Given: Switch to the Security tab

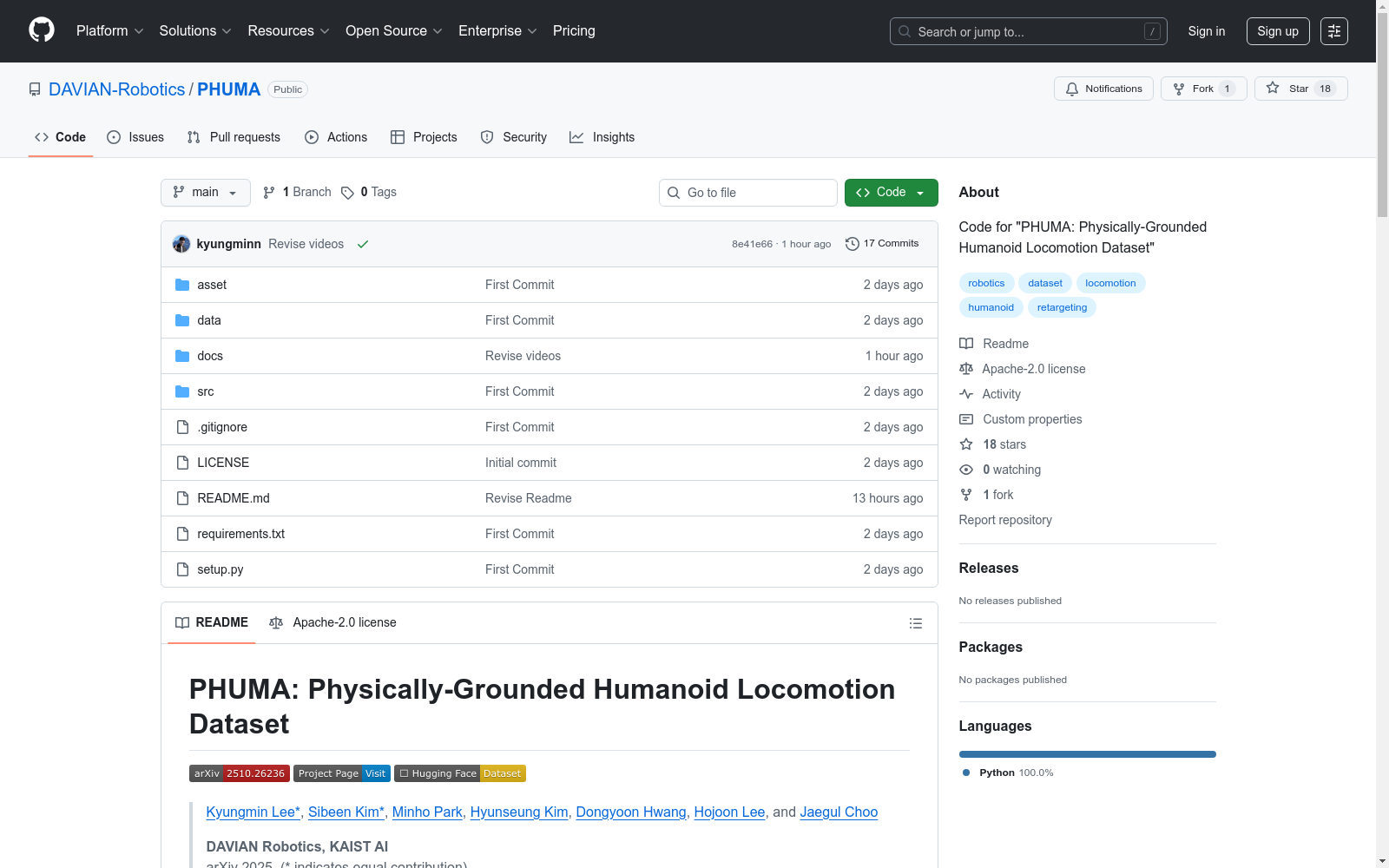Looking at the screenshot, I should (x=514, y=137).
